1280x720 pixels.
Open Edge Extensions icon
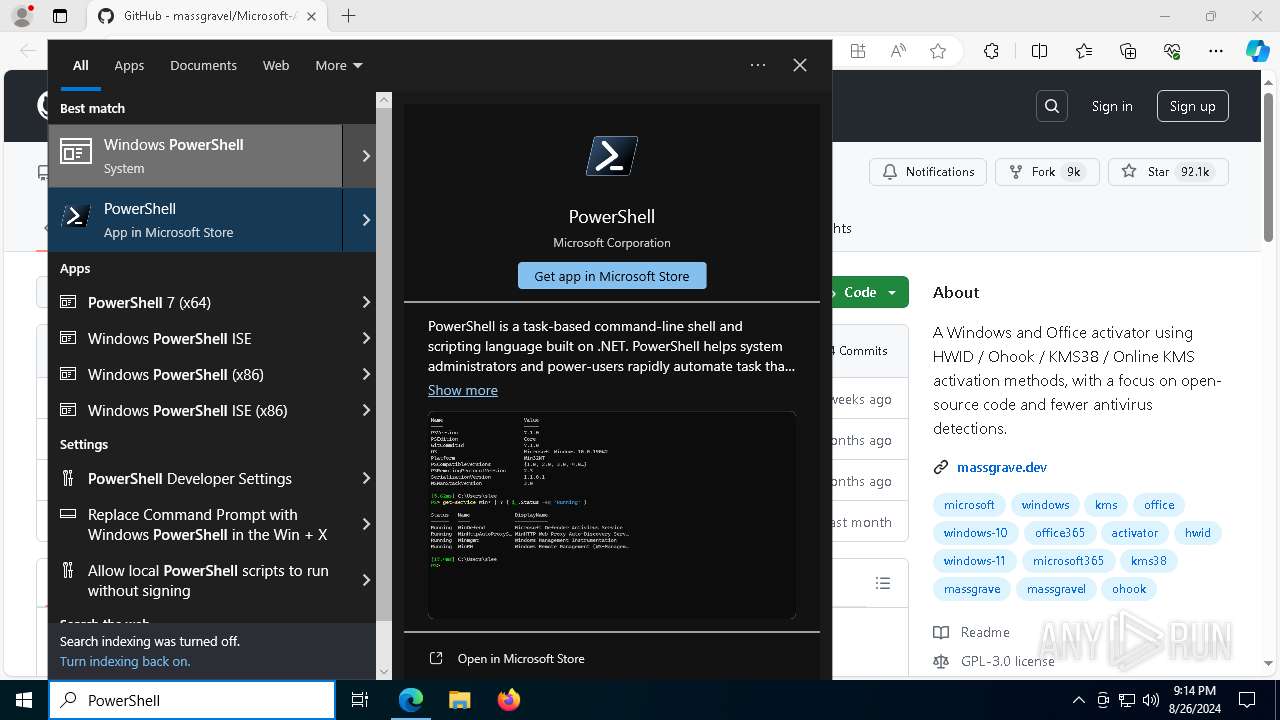click(991, 51)
